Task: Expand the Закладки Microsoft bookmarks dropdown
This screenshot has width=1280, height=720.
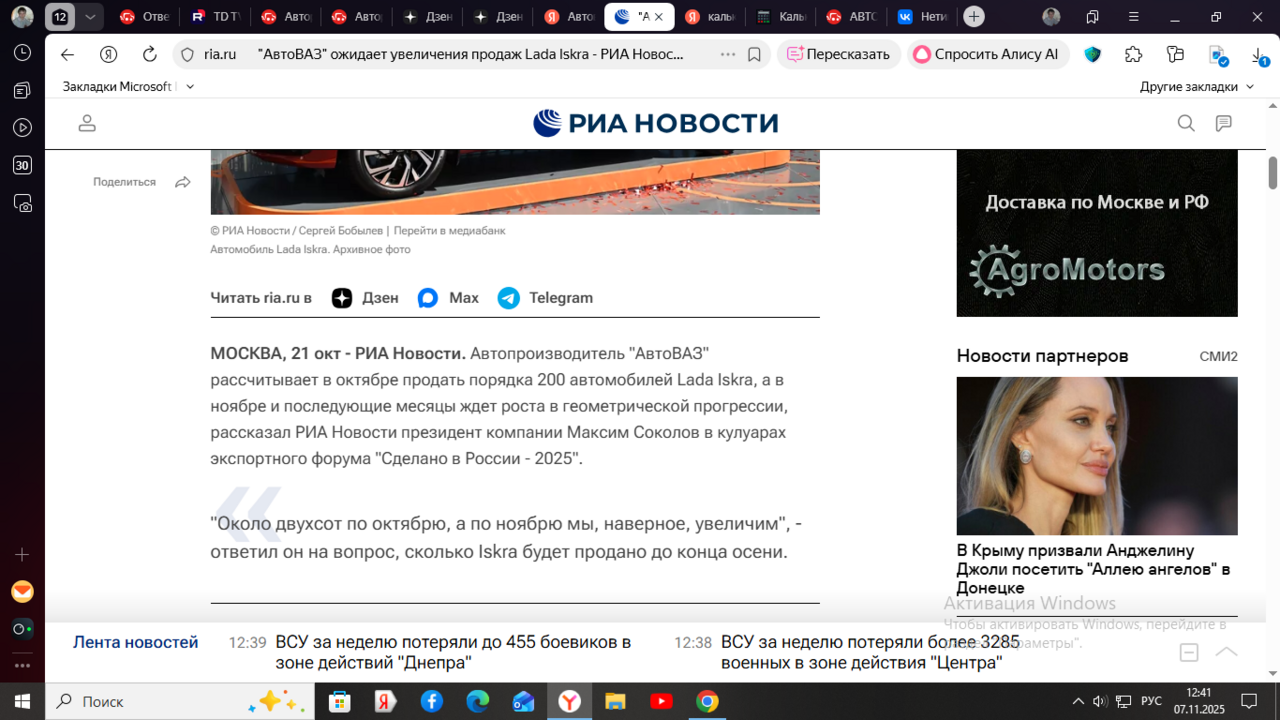Action: click(190, 87)
